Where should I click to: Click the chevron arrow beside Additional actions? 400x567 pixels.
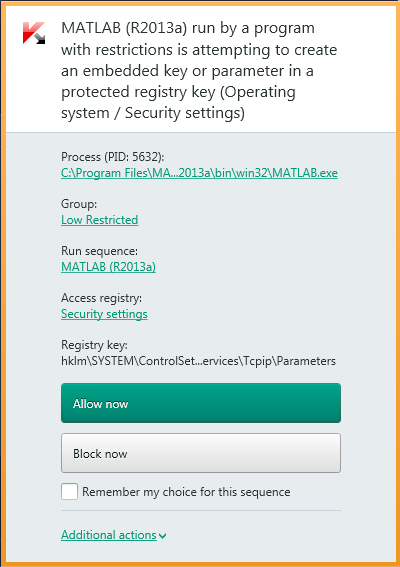(163, 536)
